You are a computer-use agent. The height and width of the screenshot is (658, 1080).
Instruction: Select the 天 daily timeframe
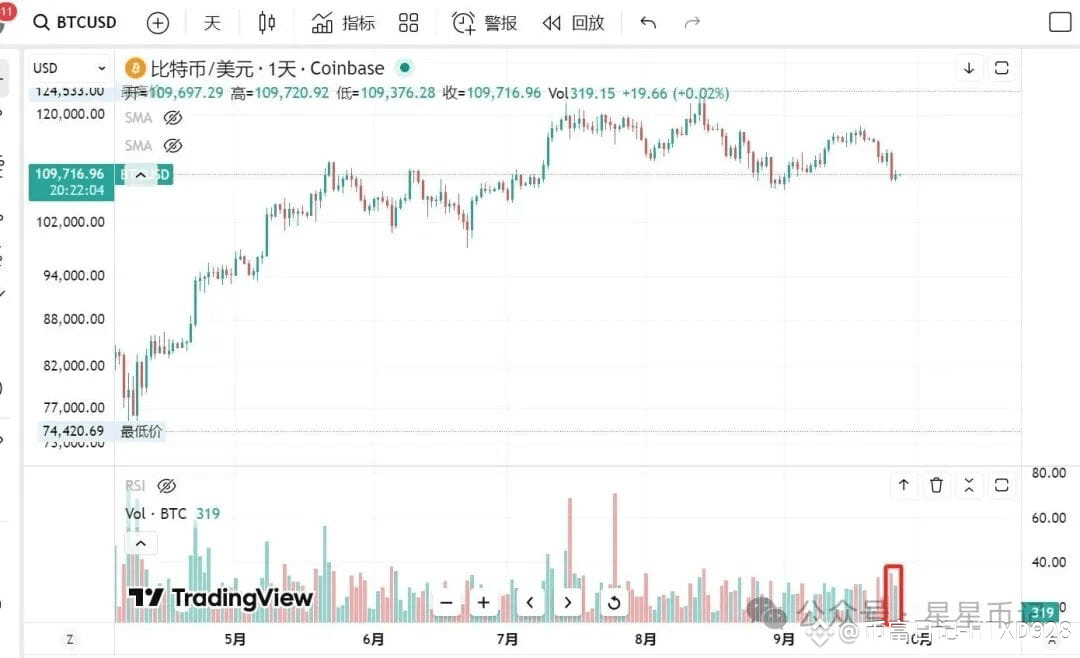[x=212, y=23]
